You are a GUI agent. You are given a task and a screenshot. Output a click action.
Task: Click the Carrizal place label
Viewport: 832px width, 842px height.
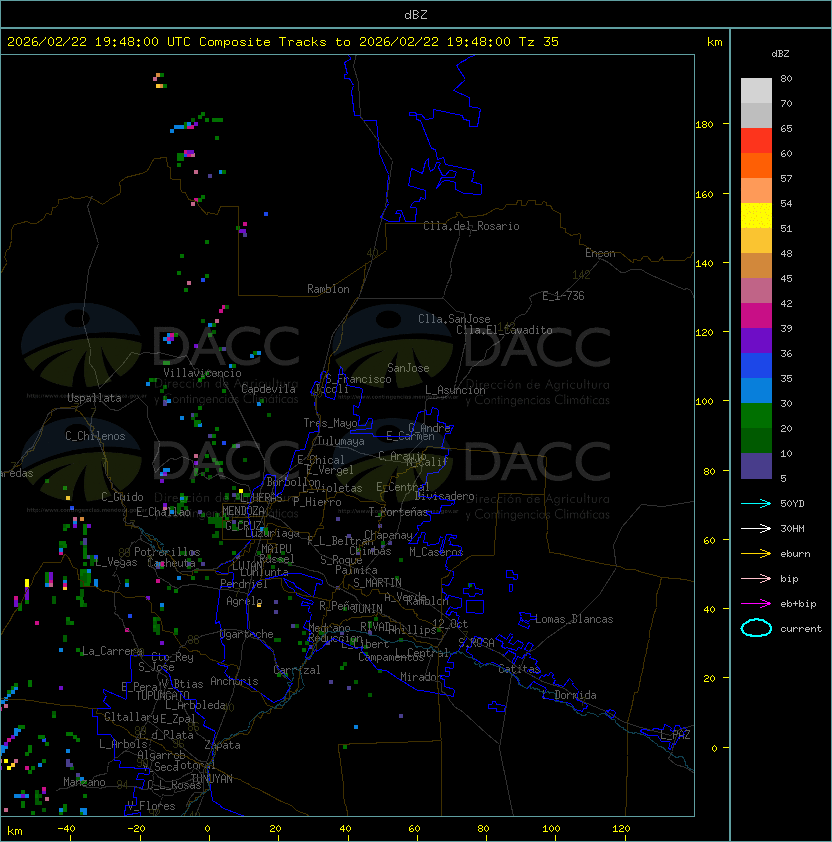297,670
